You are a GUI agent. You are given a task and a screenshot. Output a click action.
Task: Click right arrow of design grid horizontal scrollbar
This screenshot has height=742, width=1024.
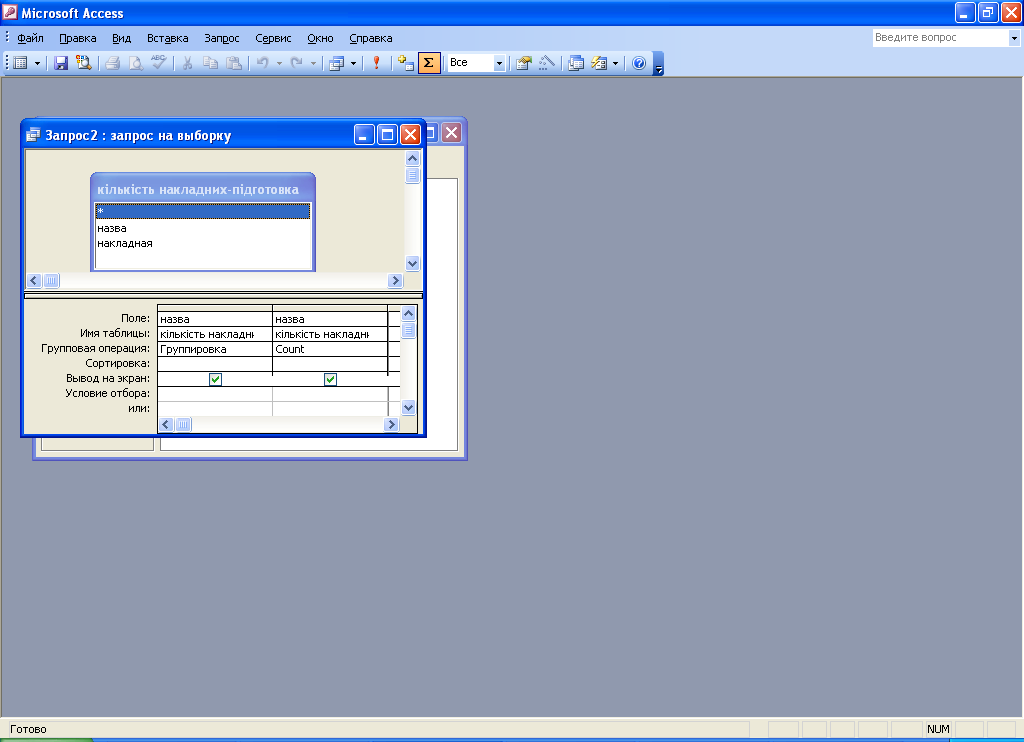pos(391,425)
